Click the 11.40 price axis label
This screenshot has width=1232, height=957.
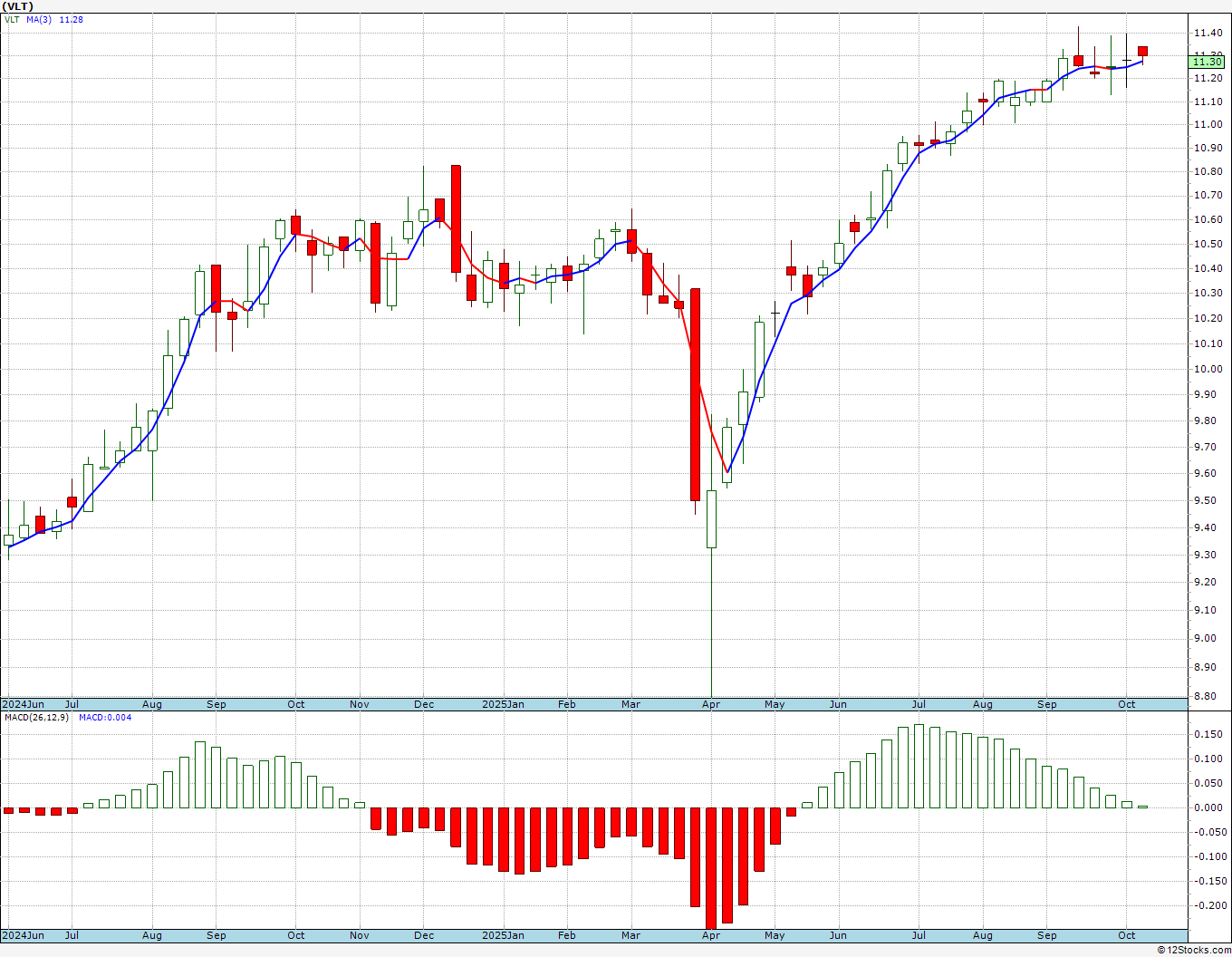[x=1207, y=34]
